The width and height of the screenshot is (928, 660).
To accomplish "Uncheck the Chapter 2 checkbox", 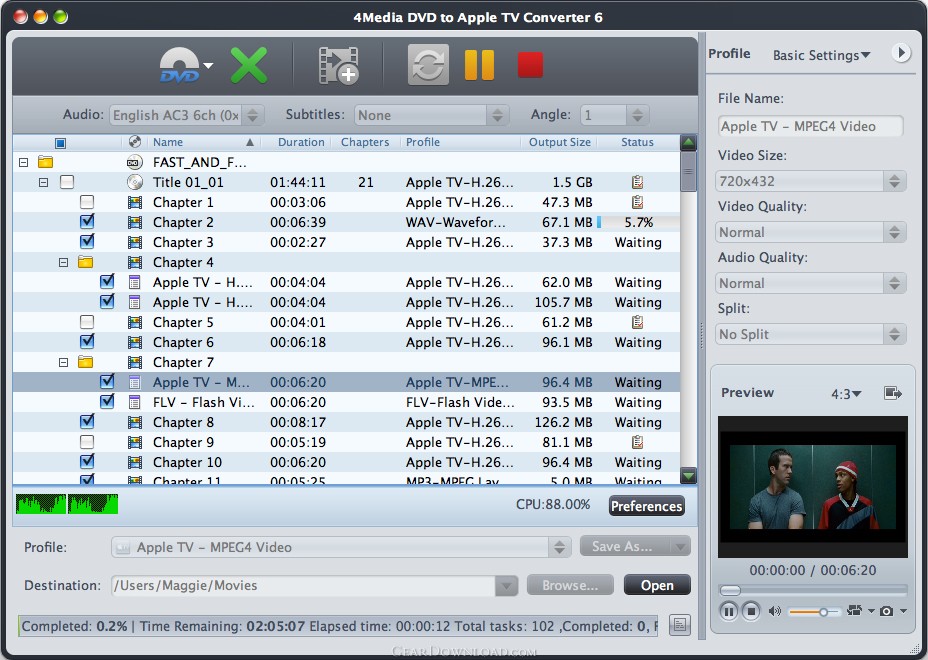I will tap(87, 222).
